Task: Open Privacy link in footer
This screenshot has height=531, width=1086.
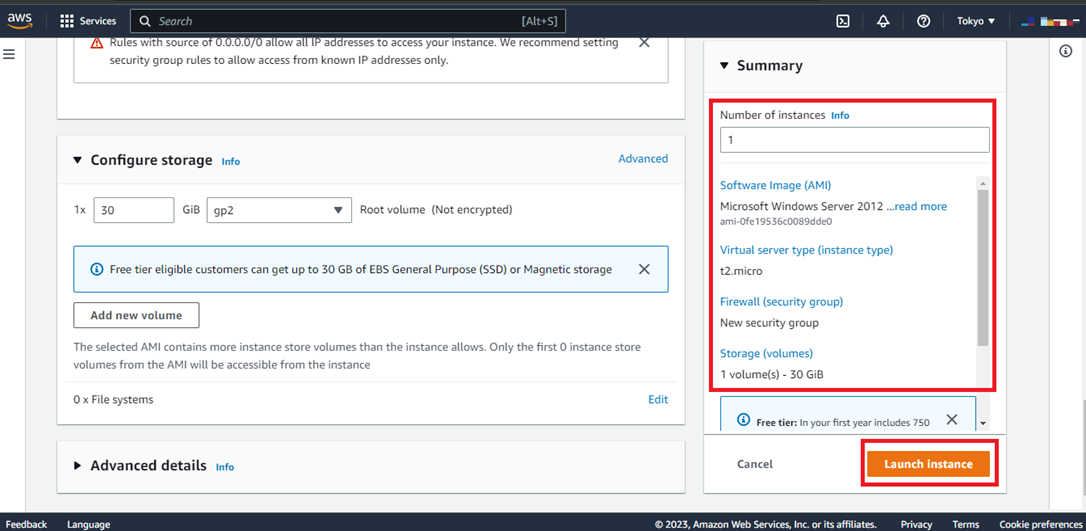Action: click(916, 524)
